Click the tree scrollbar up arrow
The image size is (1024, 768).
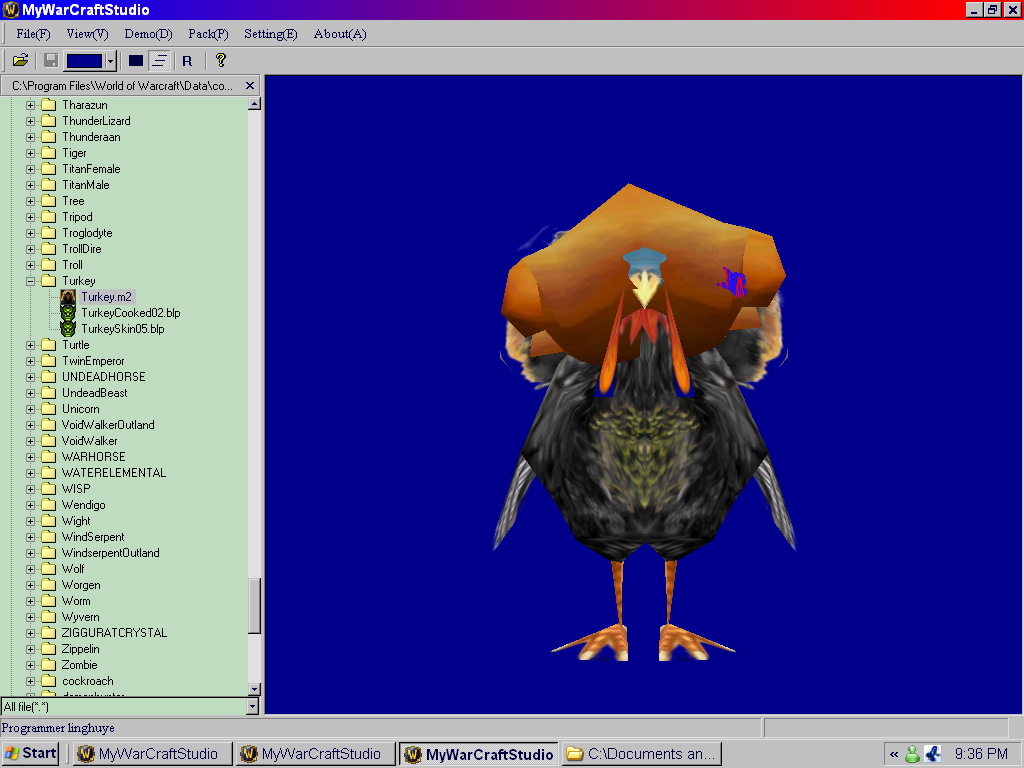coord(255,103)
